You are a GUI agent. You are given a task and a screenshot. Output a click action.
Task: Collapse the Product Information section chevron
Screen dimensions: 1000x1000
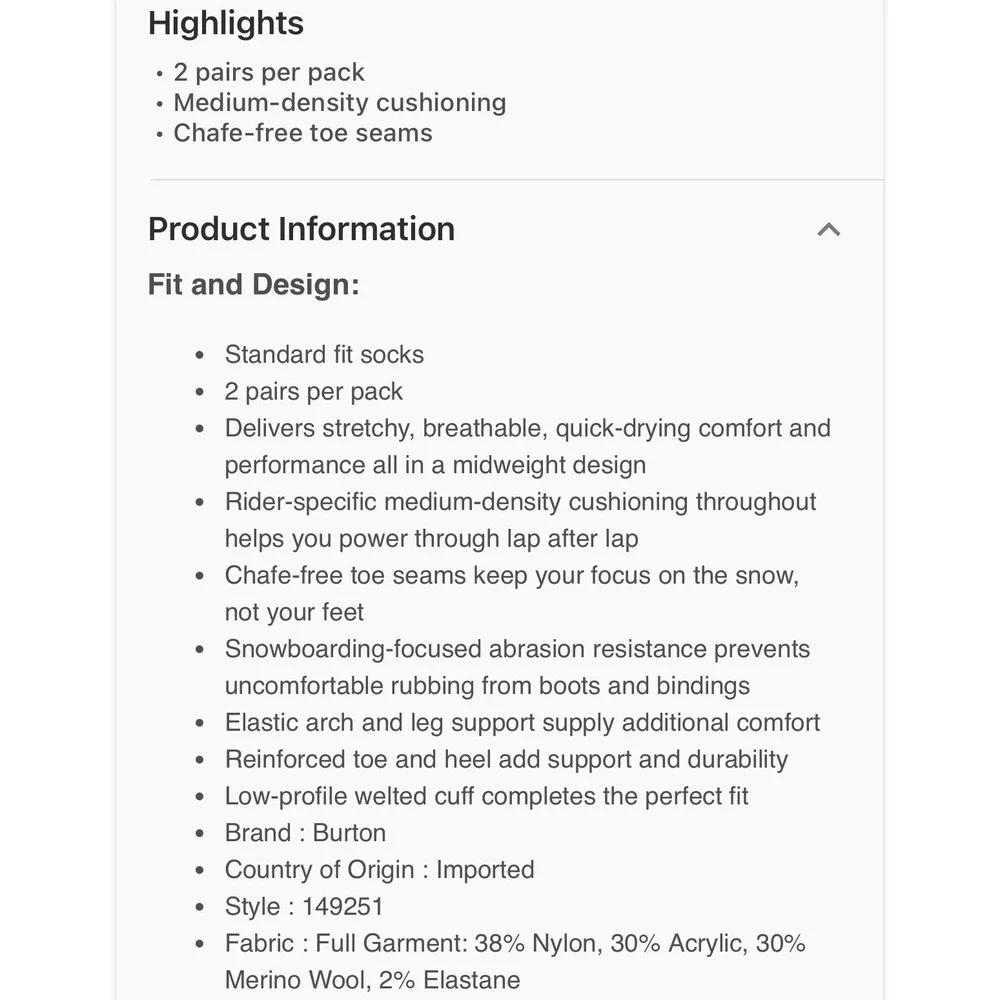[x=828, y=230]
